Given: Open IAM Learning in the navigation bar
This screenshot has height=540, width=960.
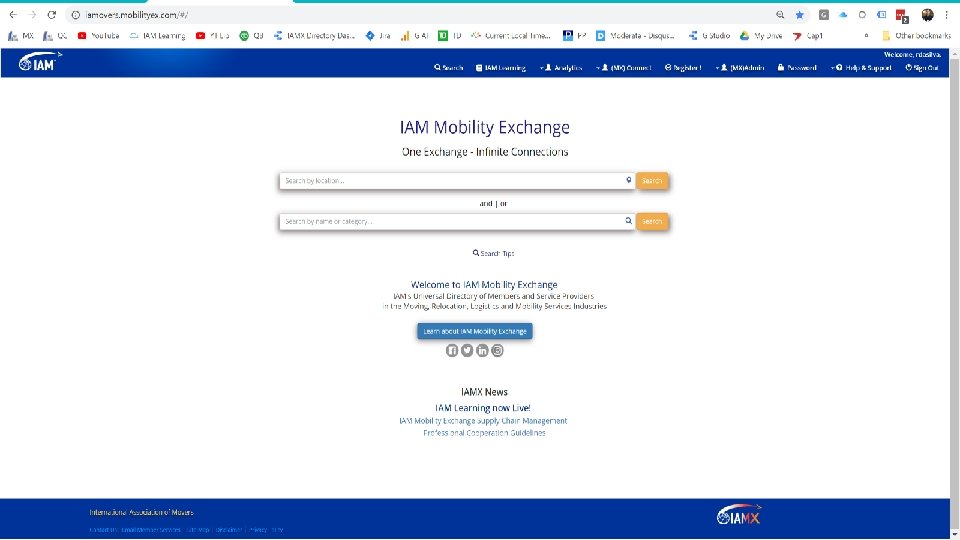Looking at the screenshot, I should (501, 68).
